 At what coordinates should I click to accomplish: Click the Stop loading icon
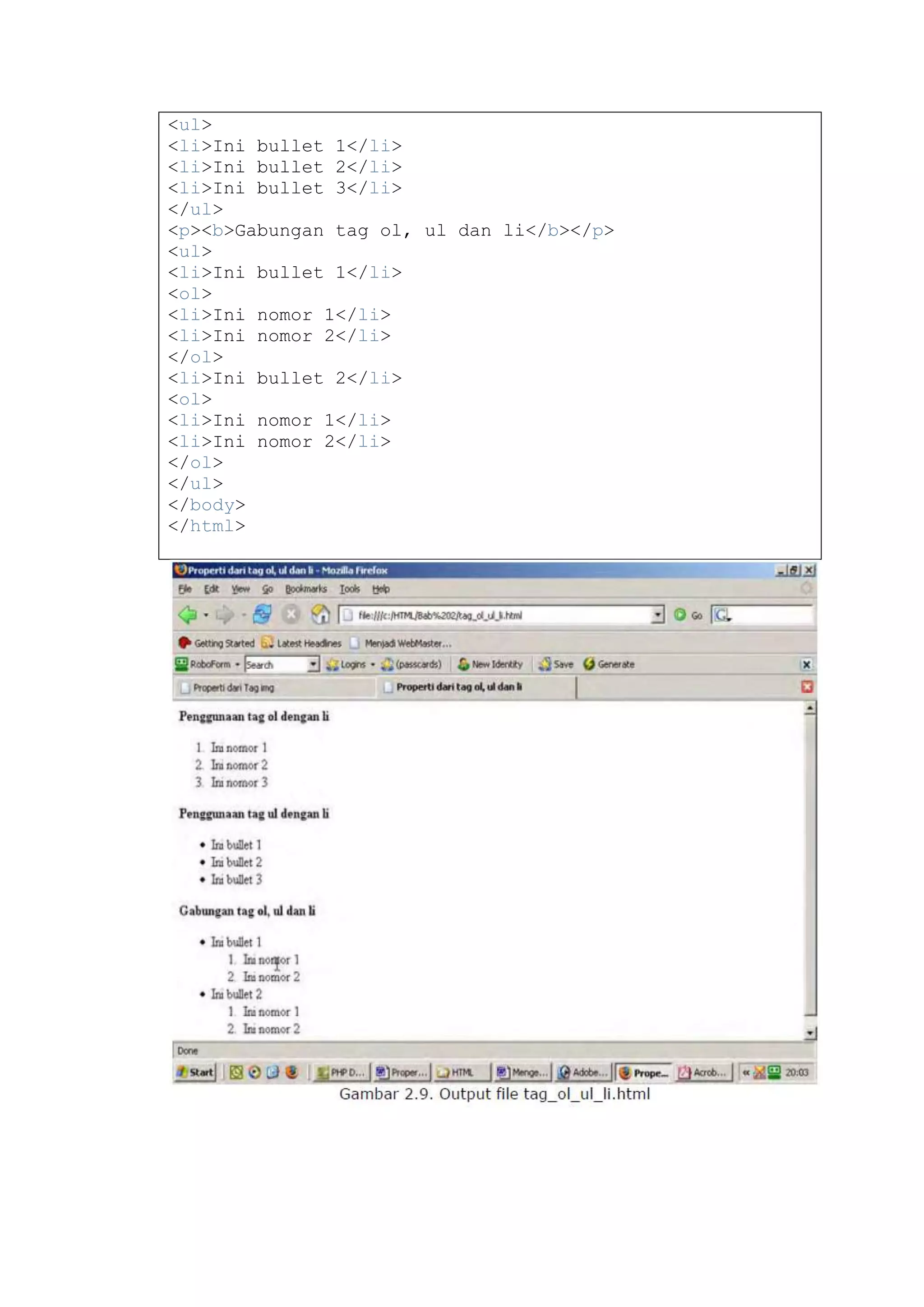[x=291, y=615]
